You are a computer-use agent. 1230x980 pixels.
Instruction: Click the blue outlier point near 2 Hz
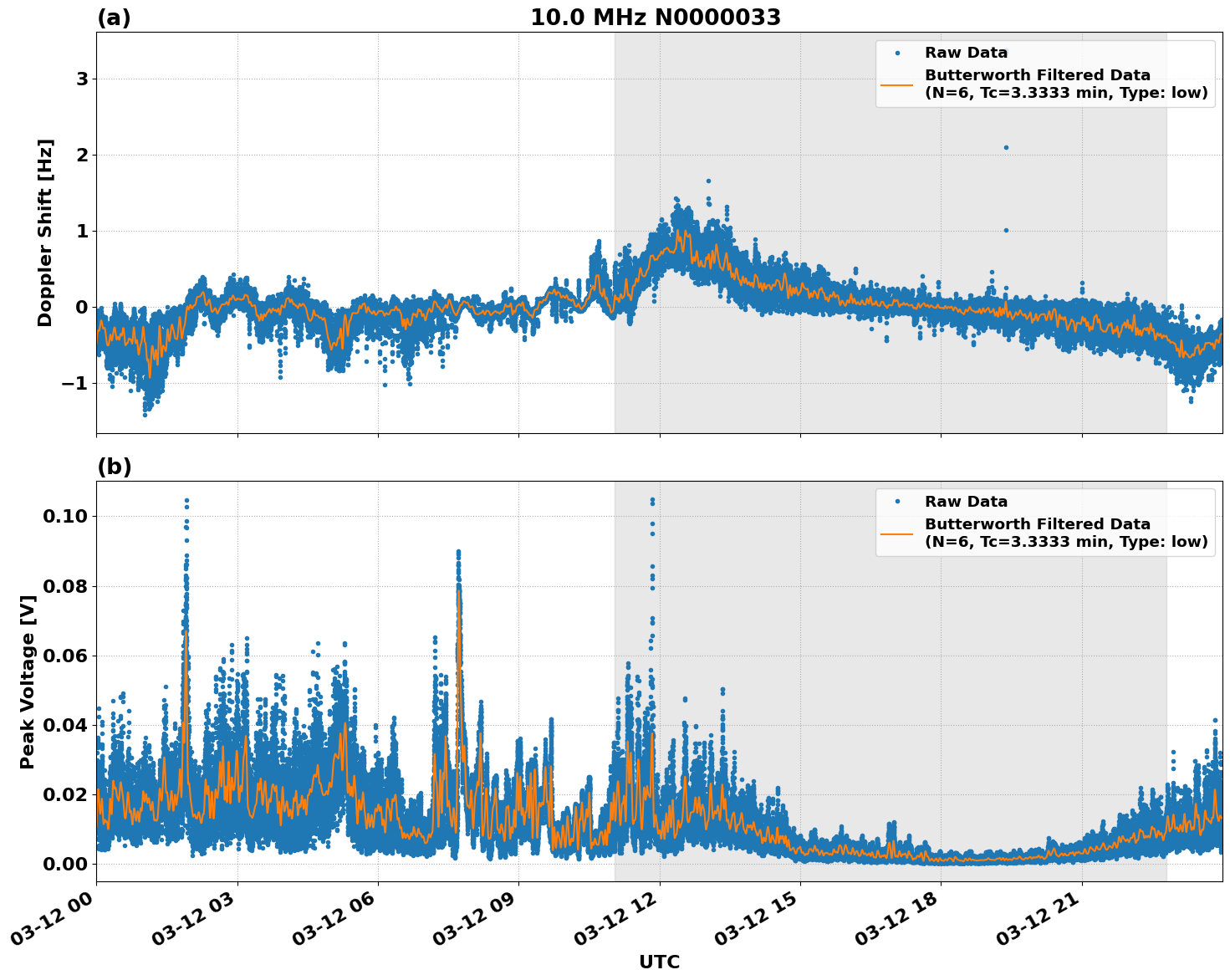(1007, 147)
